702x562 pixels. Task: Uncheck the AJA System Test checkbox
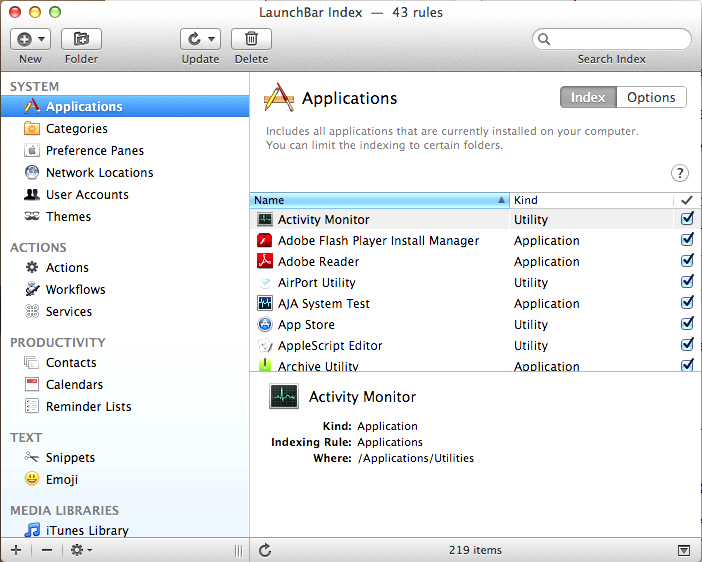[x=687, y=303]
